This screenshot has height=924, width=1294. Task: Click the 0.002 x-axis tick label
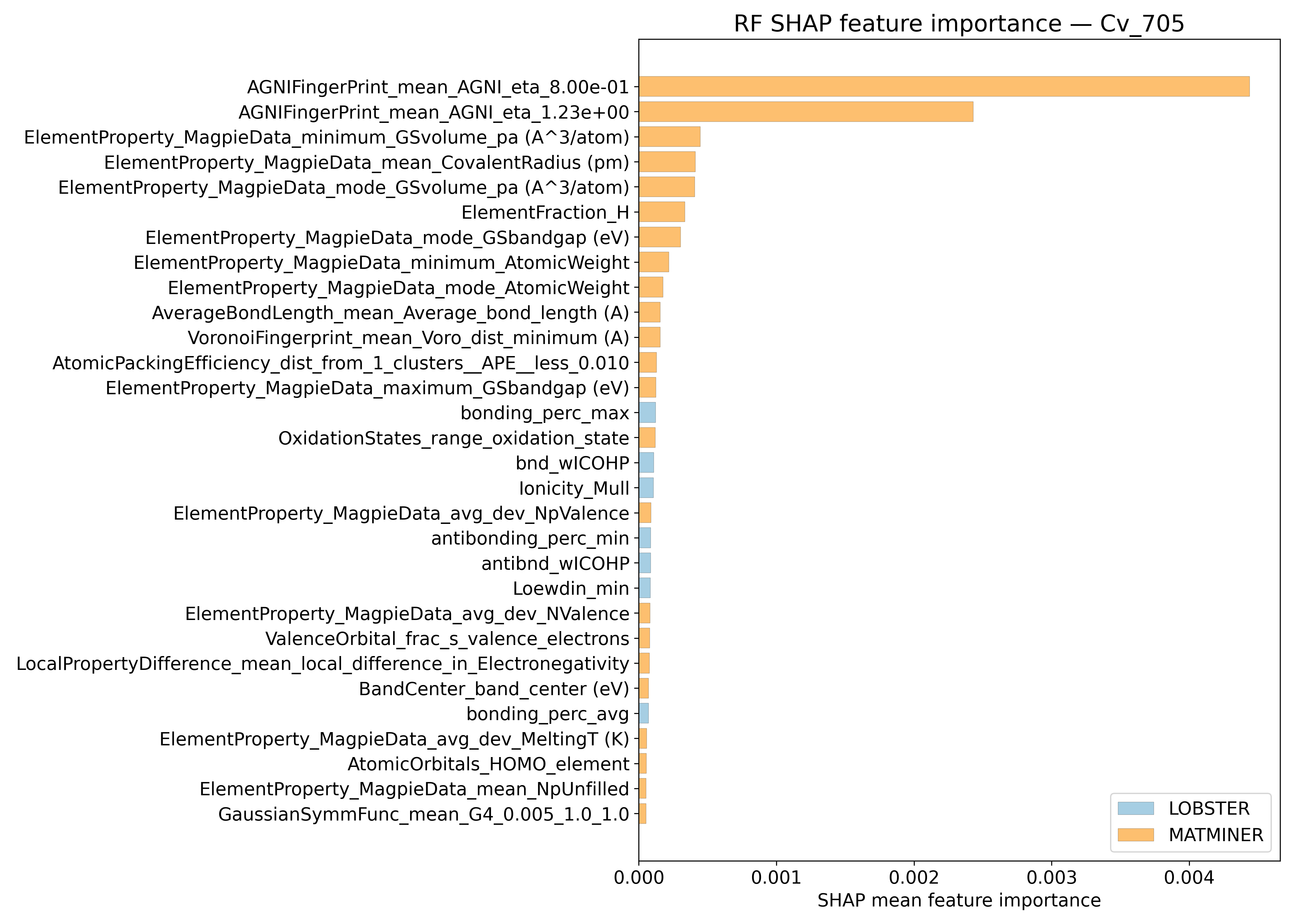pos(914,877)
